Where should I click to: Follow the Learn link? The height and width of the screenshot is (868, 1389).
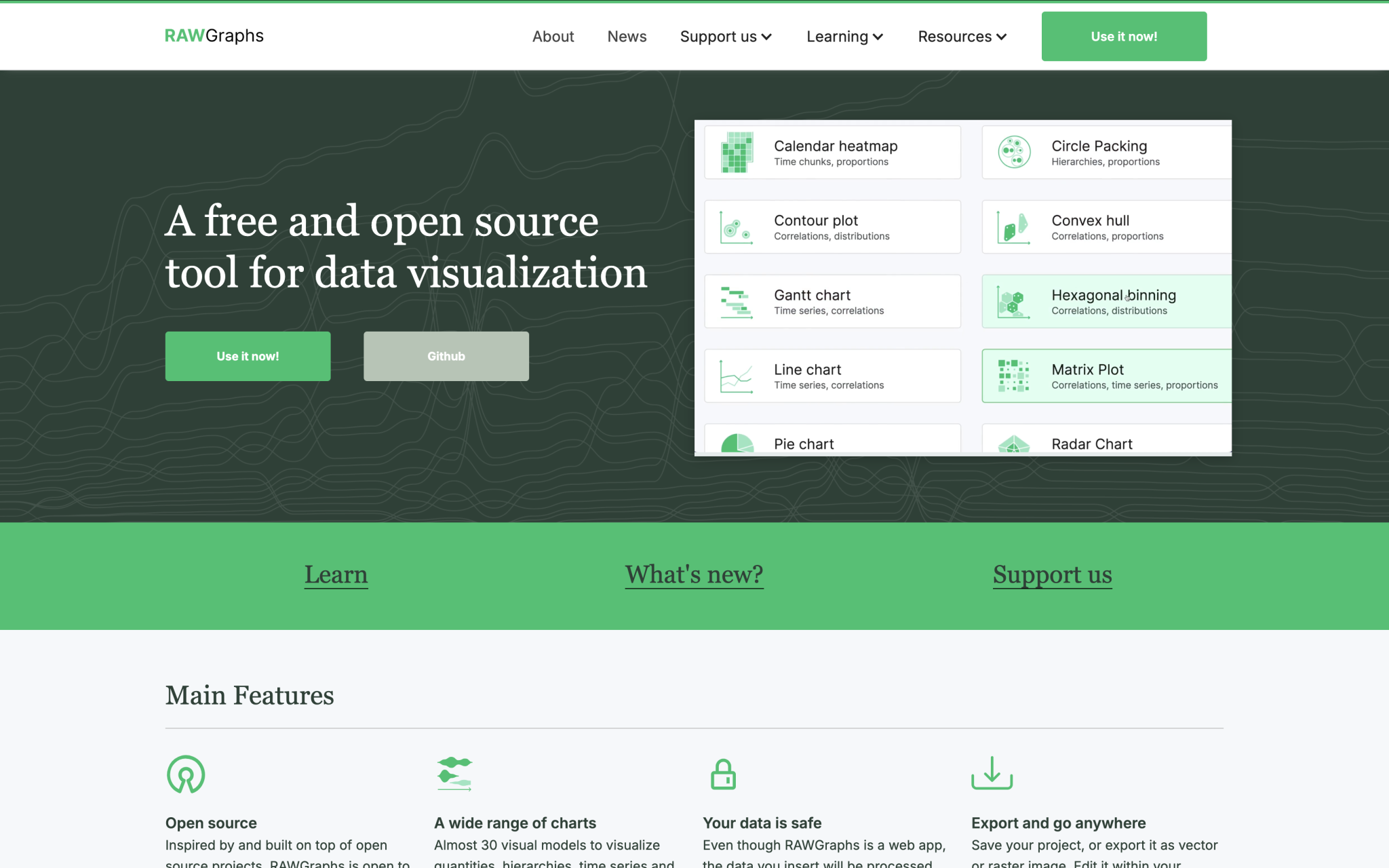tap(336, 575)
